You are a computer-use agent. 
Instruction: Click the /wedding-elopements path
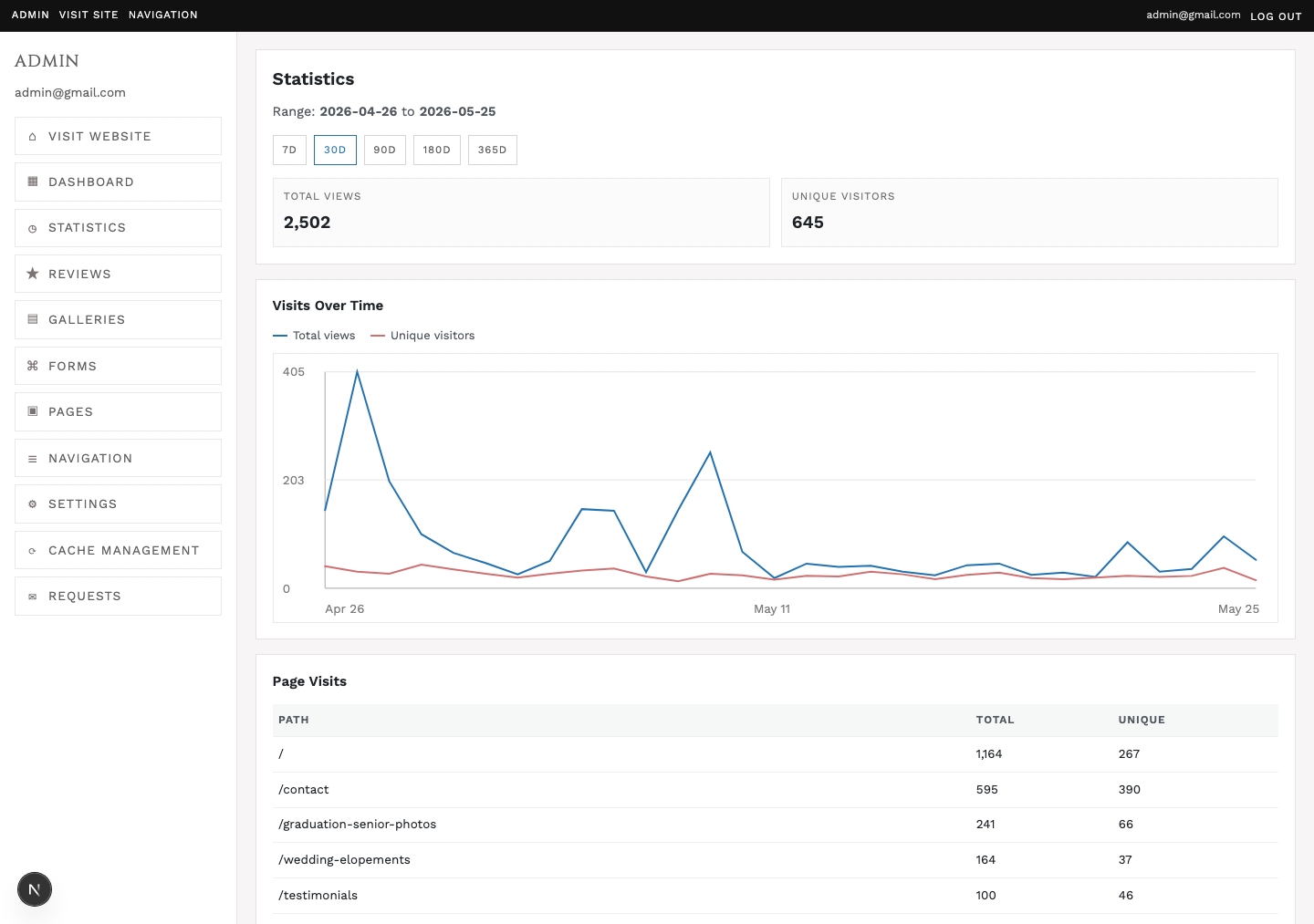[345, 860]
